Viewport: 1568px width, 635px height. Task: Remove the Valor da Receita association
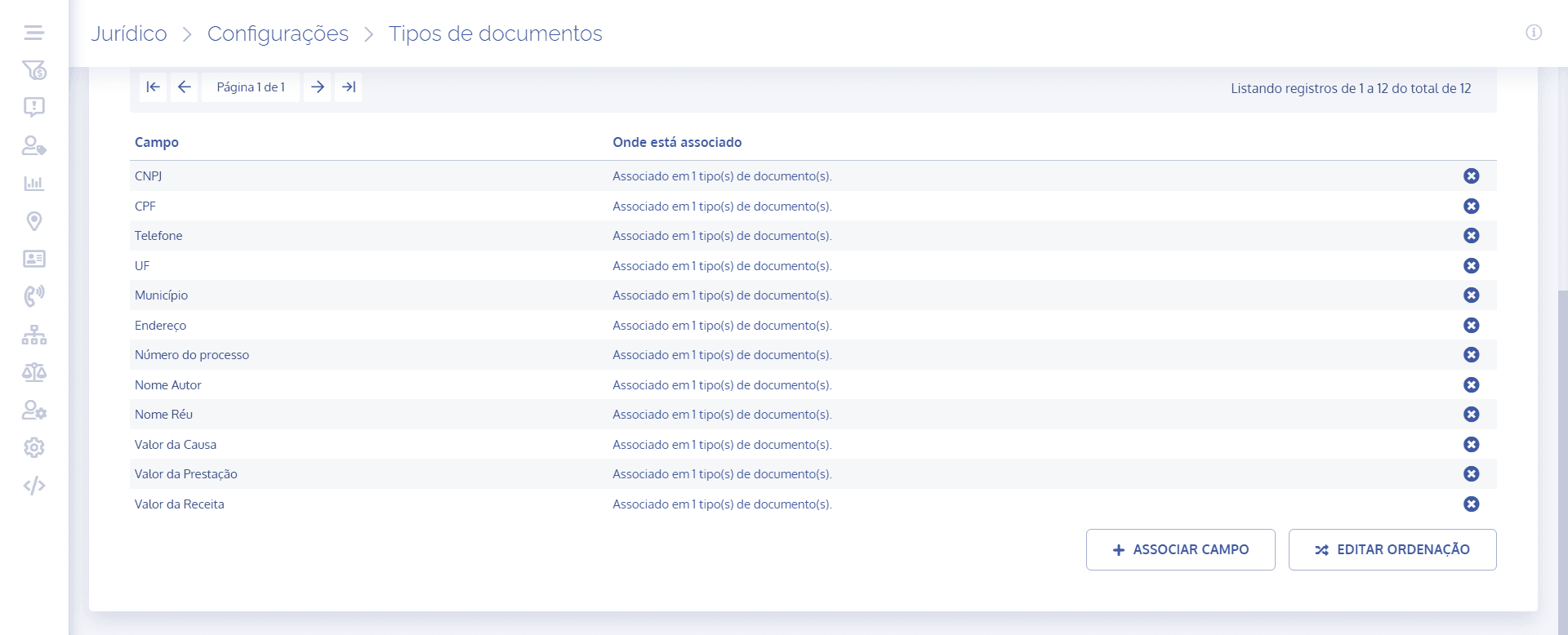click(x=1472, y=504)
